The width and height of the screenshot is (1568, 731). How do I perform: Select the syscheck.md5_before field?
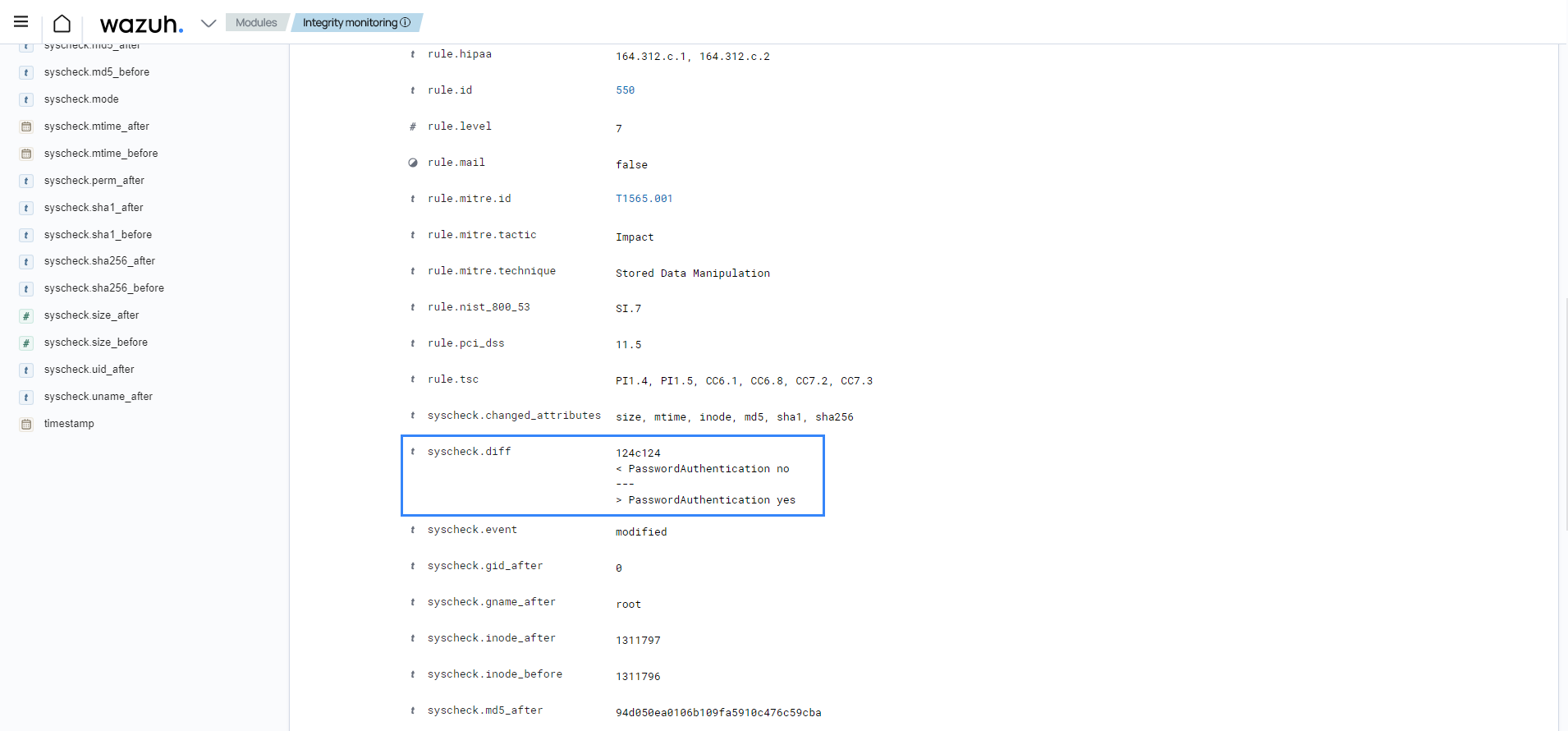pyautogui.click(x=97, y=72)
